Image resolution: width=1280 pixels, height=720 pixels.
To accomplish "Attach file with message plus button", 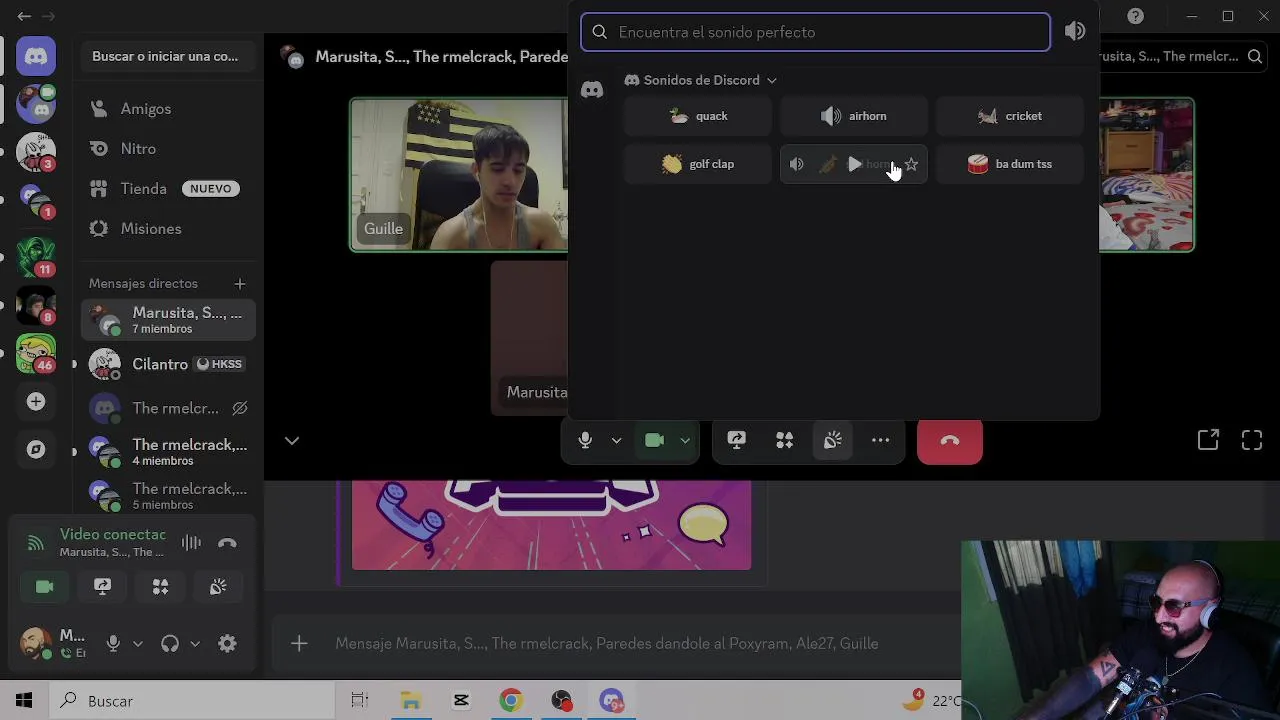I will point(299,644).
